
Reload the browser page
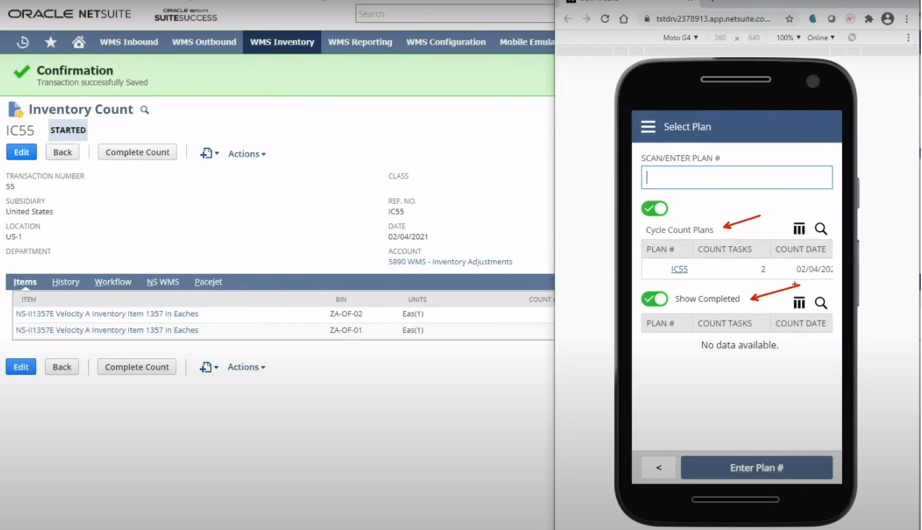pos(604,19)
